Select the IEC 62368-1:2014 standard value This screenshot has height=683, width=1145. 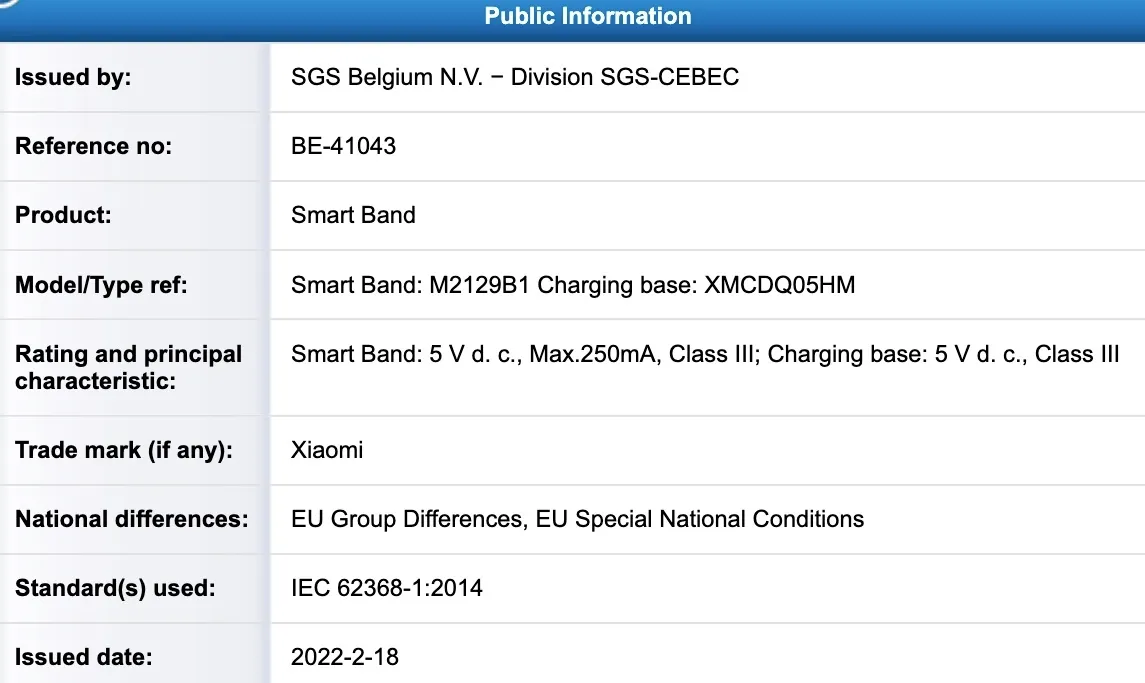coord(386,588)
